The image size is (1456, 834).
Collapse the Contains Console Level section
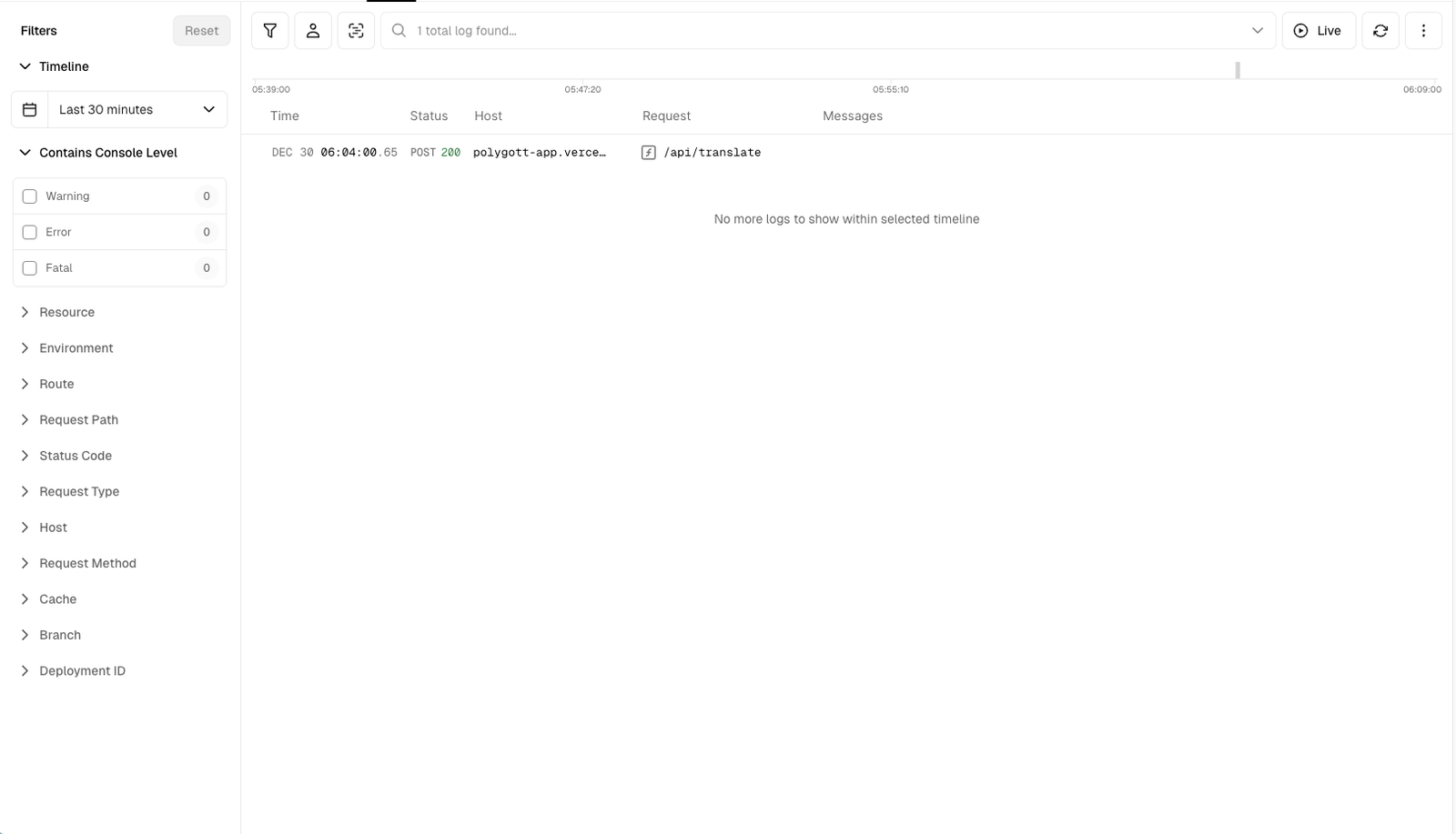[24, 152]
